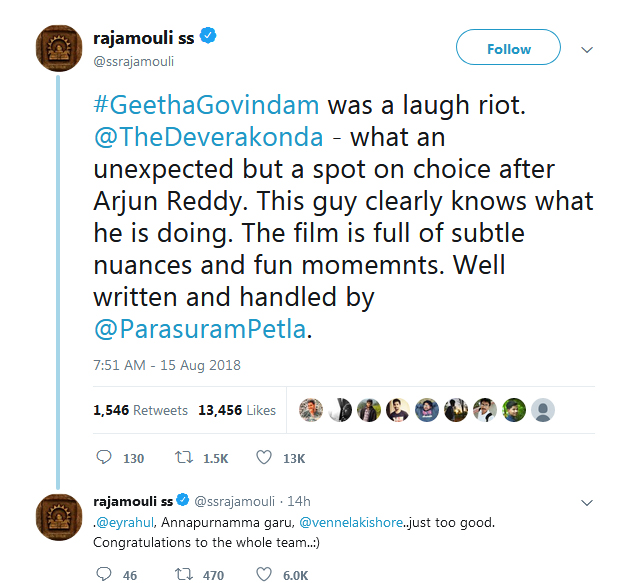This screenshot has height=583, width=623.
Task: Like the main tweet with the heart
Action: tap(264, 458)
